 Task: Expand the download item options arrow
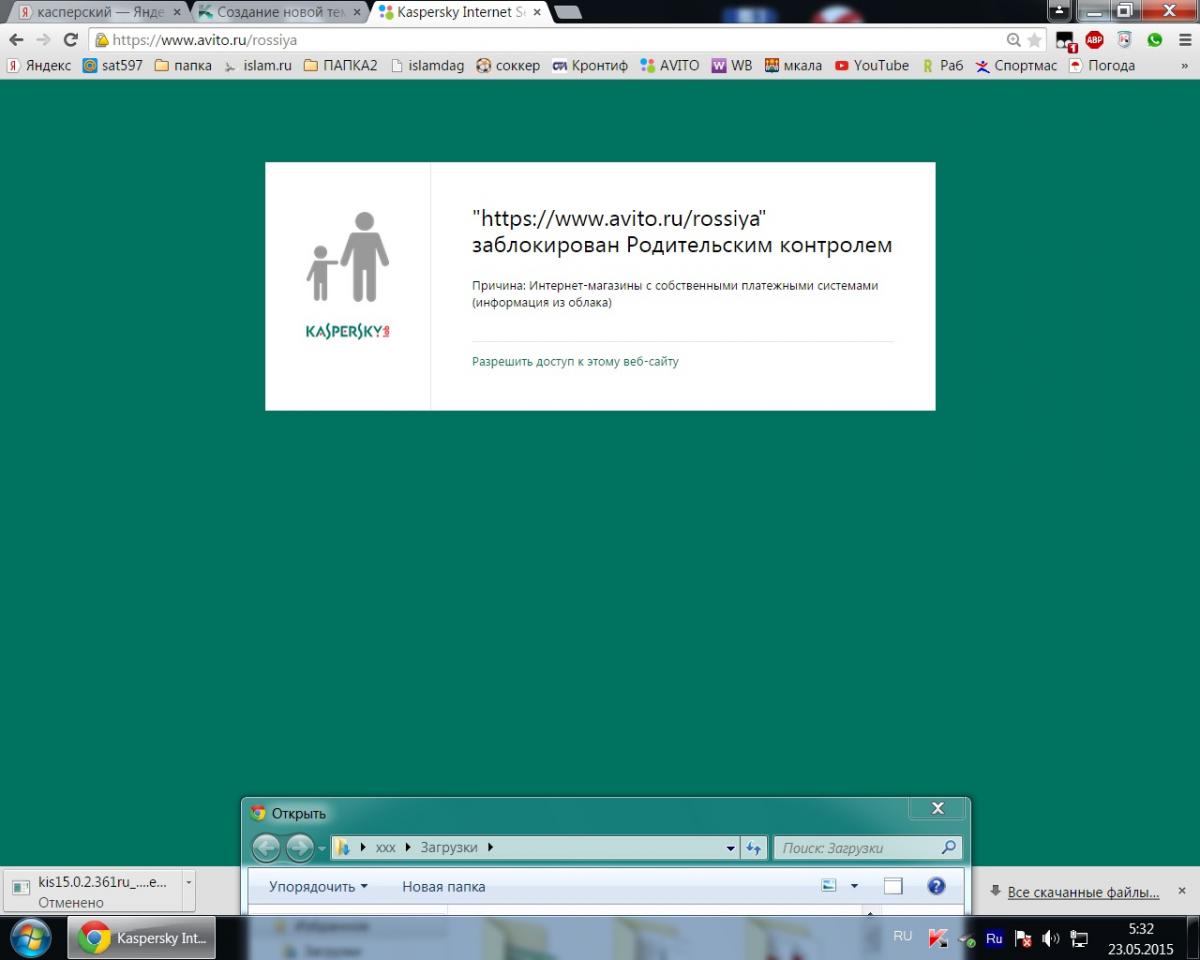coord(188,883)
